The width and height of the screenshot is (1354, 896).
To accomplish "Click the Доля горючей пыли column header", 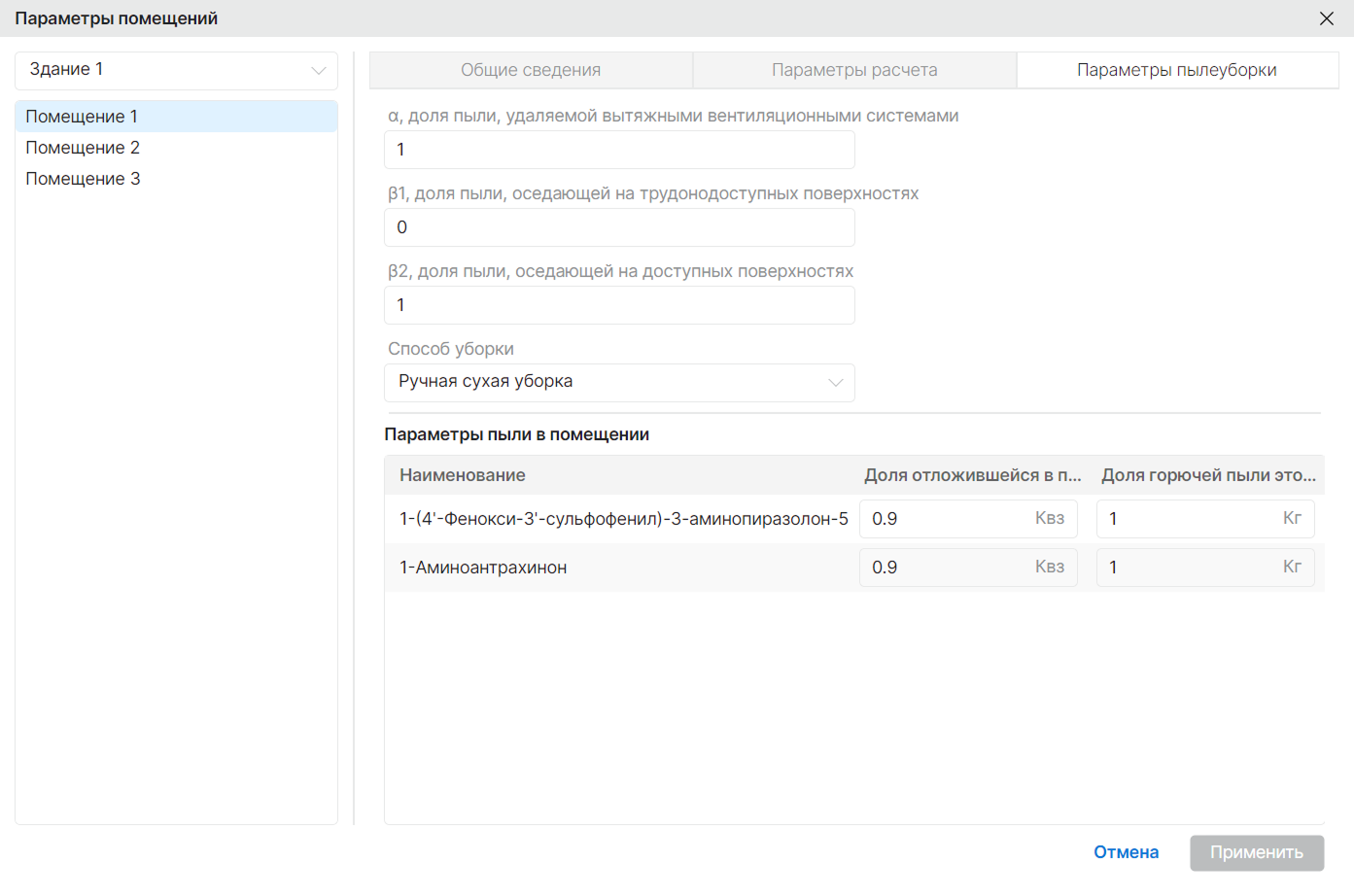I will 1208,475.
